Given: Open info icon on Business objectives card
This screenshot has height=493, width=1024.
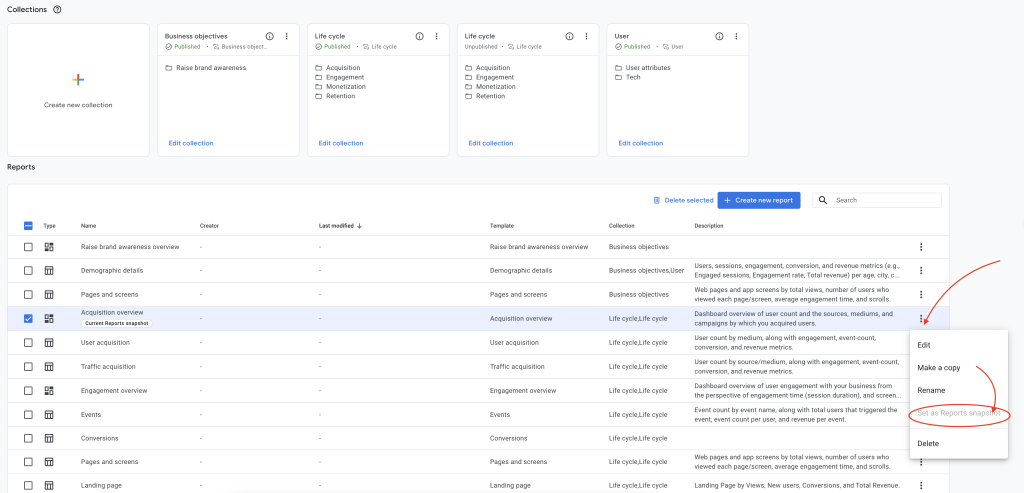Looking at the screenshot, I should pyautogui.click(x=269, y=36).
